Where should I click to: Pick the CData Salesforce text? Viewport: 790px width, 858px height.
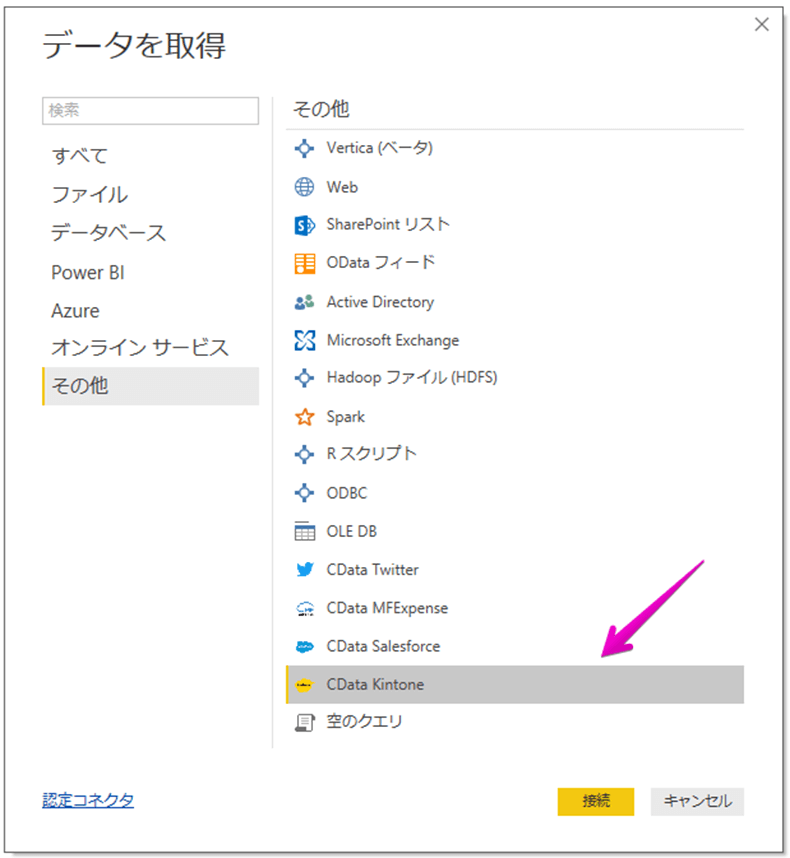point(384,646)
